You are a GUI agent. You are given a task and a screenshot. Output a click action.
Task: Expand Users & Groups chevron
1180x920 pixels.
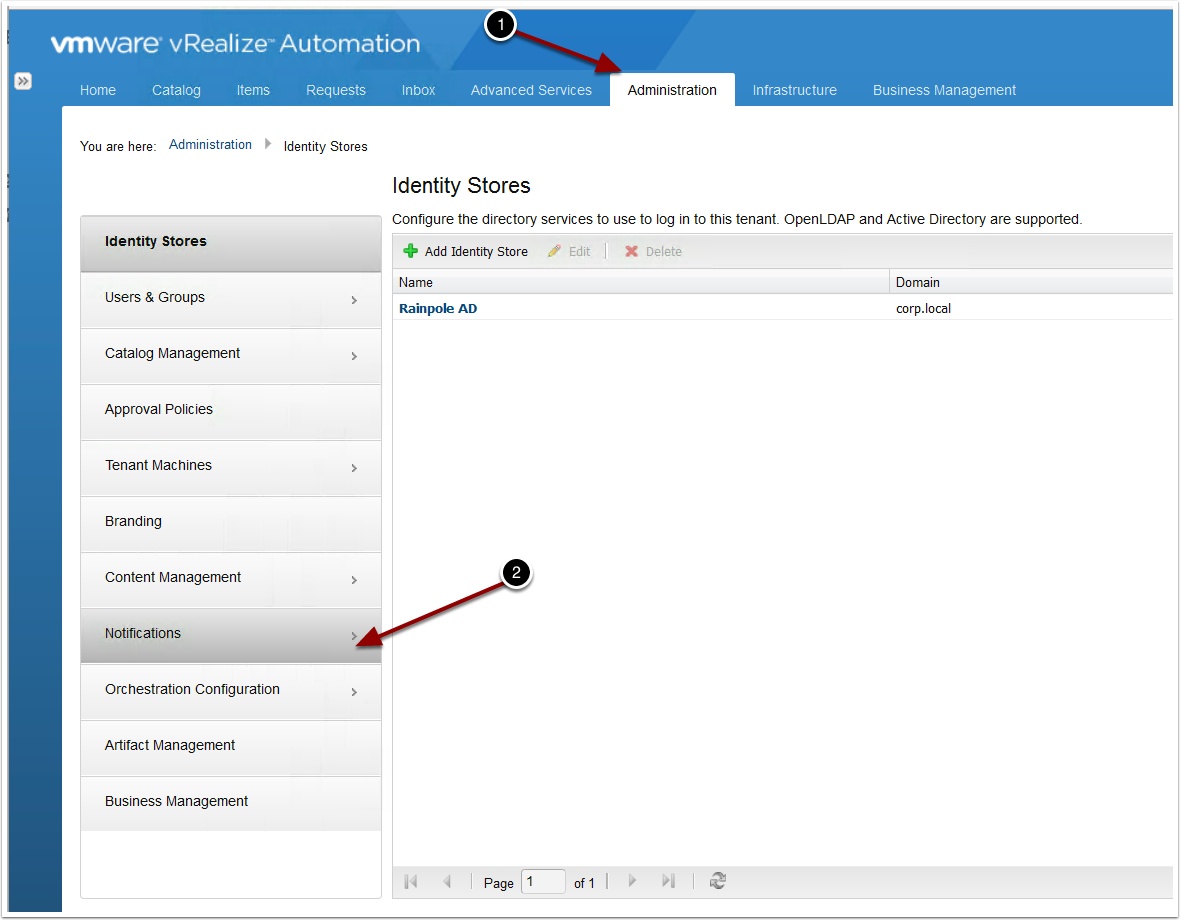(354, 300)
